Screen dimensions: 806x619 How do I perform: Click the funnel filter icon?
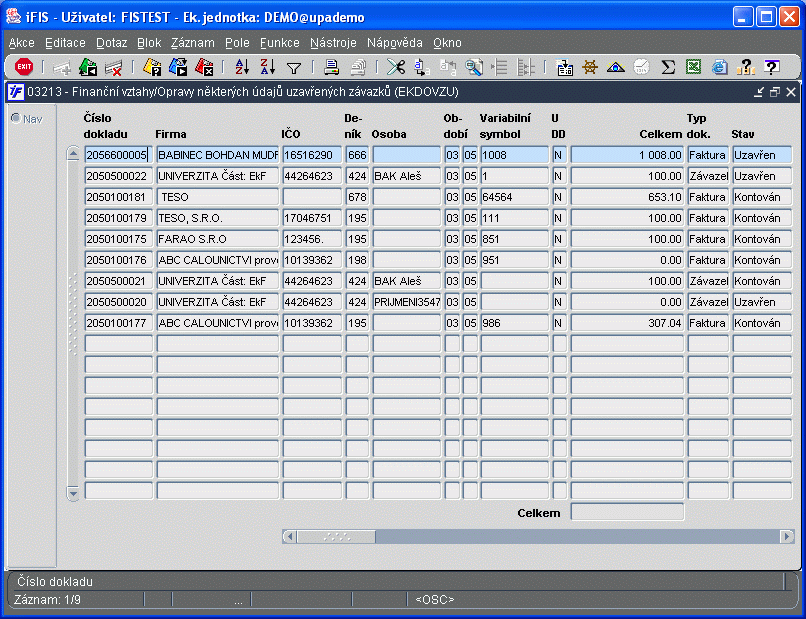(294, 68)
